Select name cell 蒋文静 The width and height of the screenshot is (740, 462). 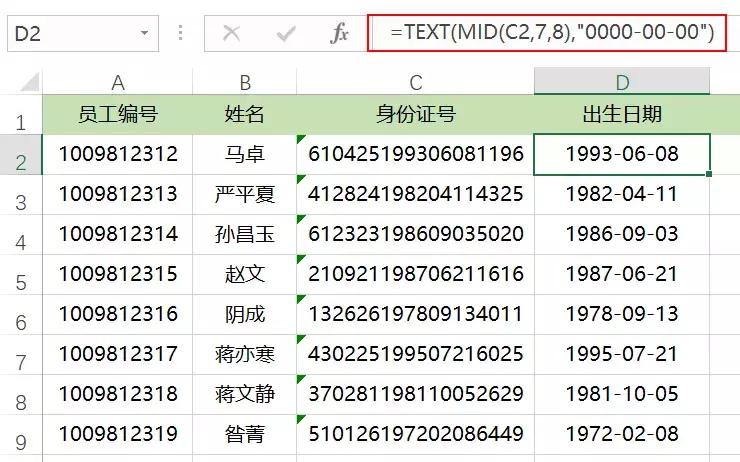coord(244,395)
